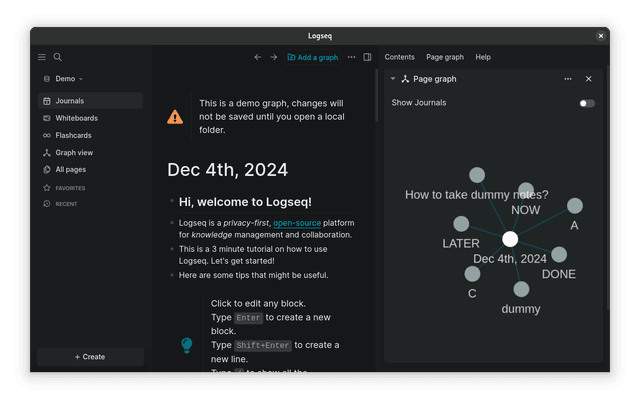The image size is (640, 405).
Task: Toggle the Show Journals switch
Action: (587, 103)
